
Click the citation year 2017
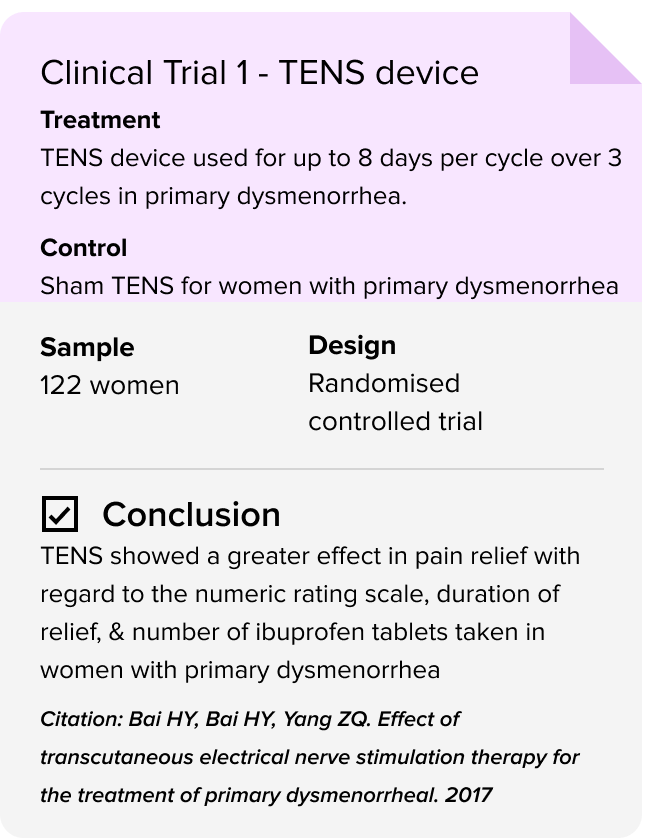[468, 795]
